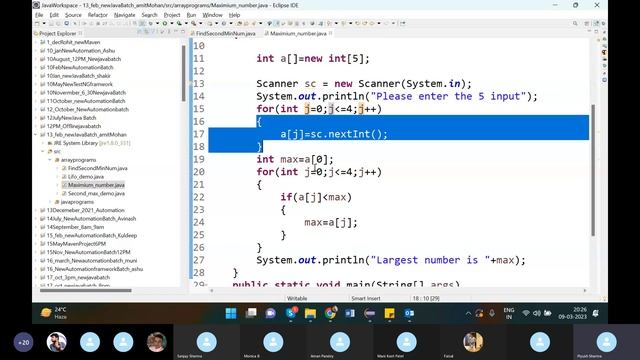Expand the javaprograms package
Image resolution: width=640 pixels, height=360 pixels.
[x=50, y=202]
